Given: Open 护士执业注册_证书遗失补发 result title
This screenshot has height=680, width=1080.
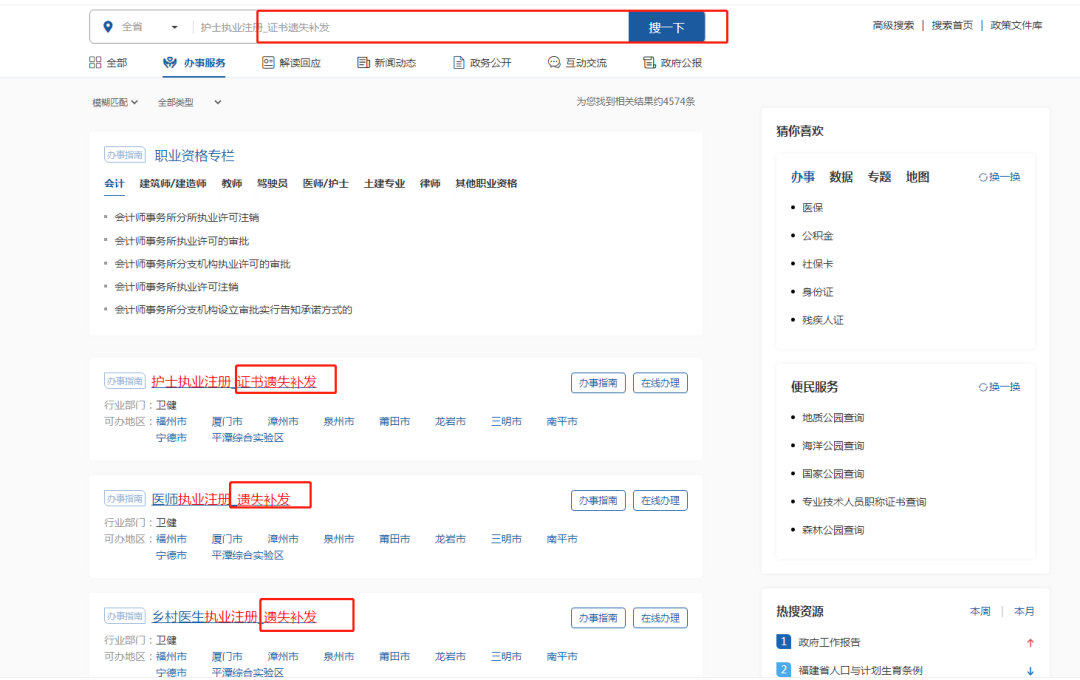Looking at the screenshot, I should click(x=234, y=382).
